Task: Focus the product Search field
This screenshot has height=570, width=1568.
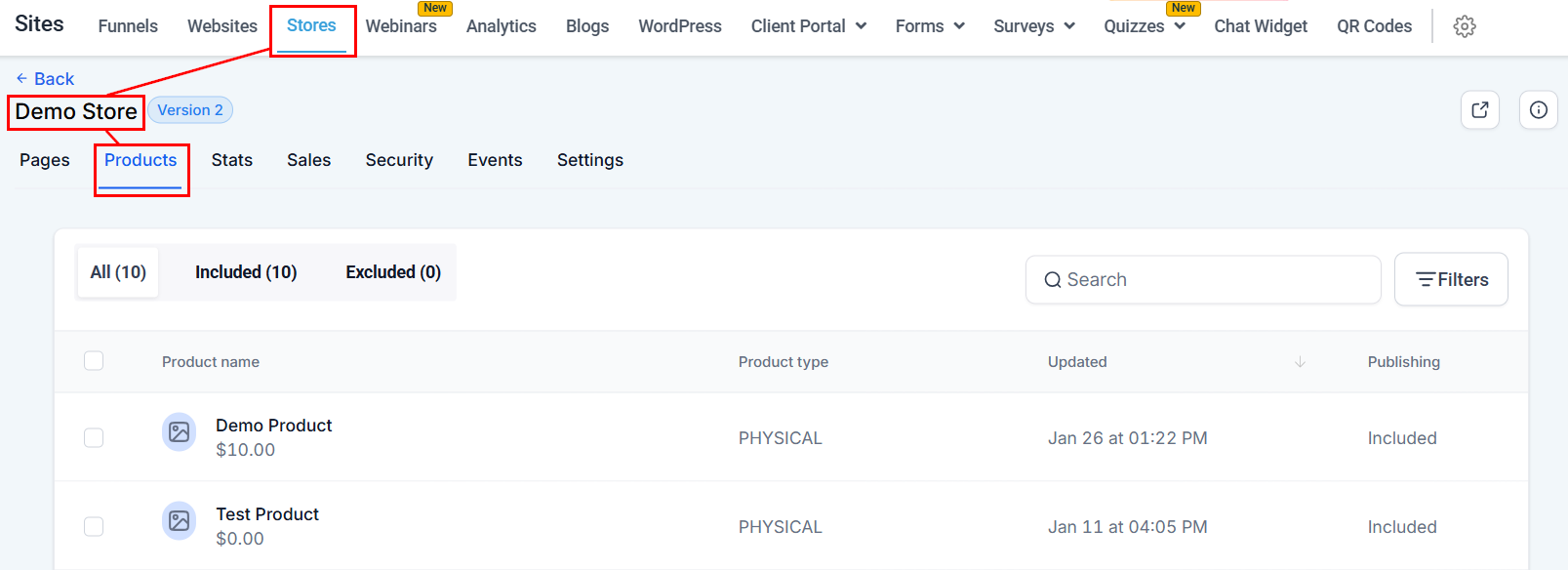Action: click(1203, 280)
